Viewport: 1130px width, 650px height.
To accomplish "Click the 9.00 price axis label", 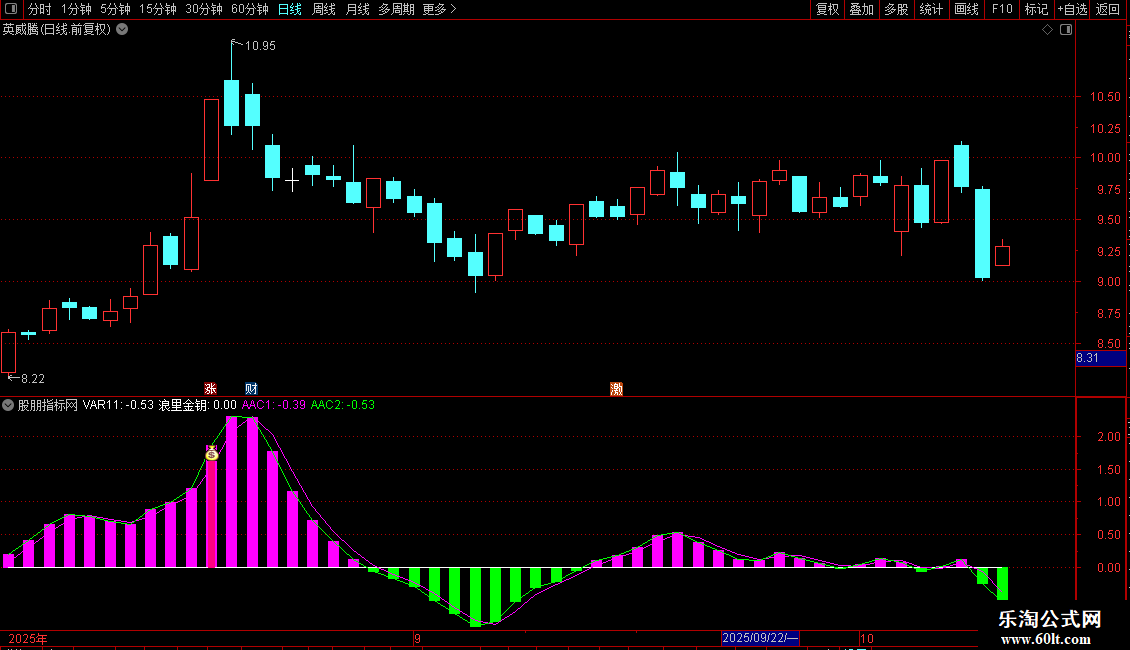I will [1108, 282].
